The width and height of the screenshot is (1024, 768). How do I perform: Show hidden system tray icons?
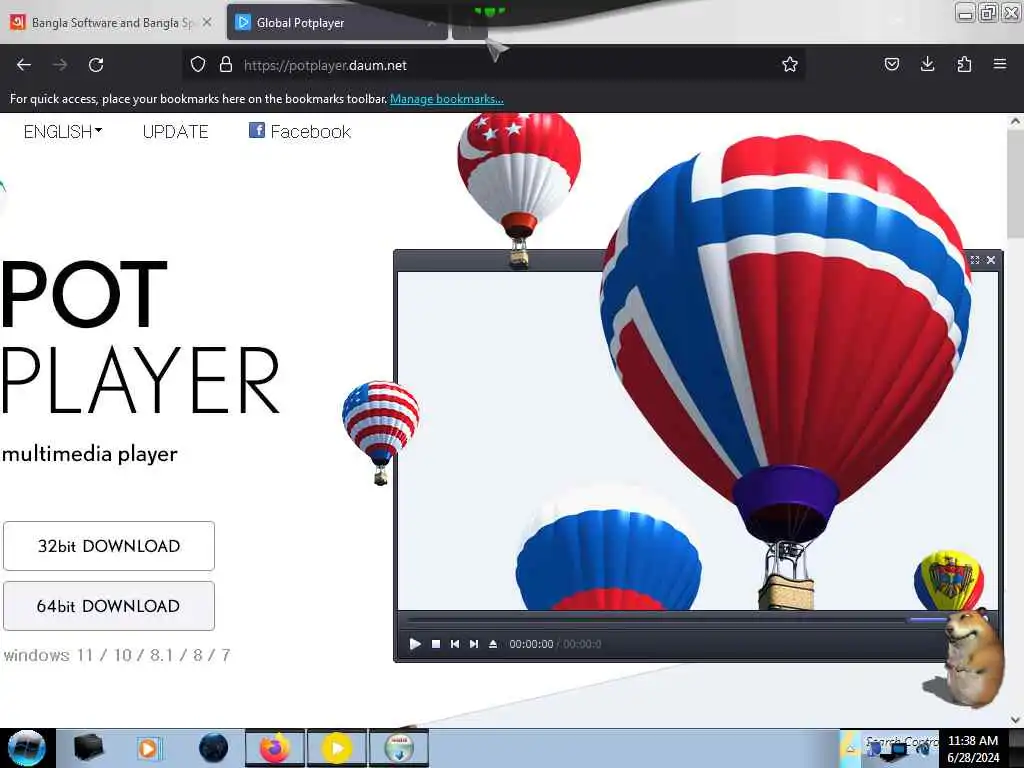click(850, 748)
